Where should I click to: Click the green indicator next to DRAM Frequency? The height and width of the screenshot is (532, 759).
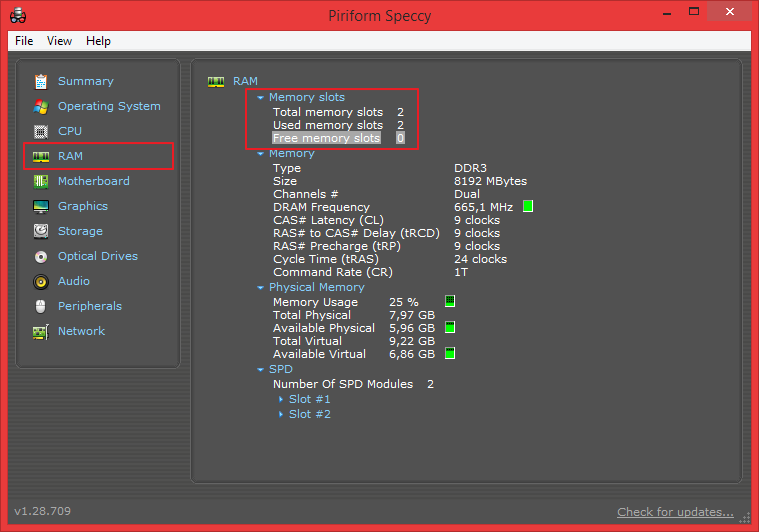(x=528, y=207)
